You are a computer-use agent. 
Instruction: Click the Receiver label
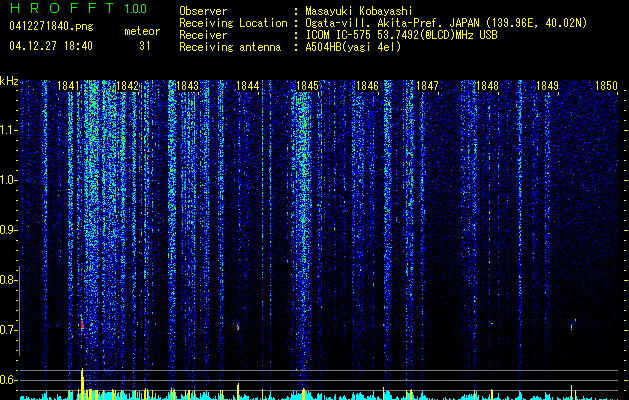[x=203, y=35]
